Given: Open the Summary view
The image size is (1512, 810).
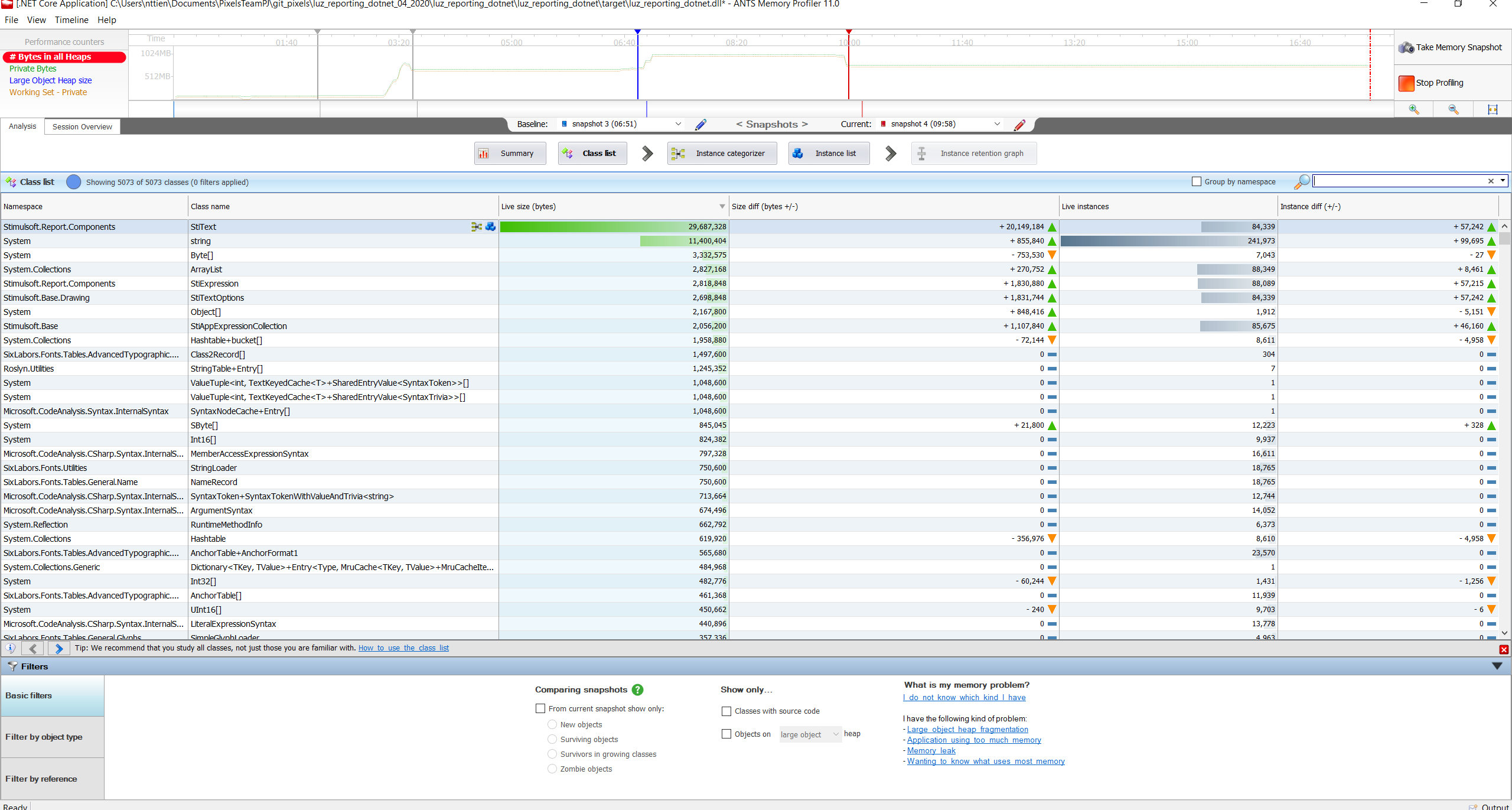Looking at the screenshot, I should point(510,154).
